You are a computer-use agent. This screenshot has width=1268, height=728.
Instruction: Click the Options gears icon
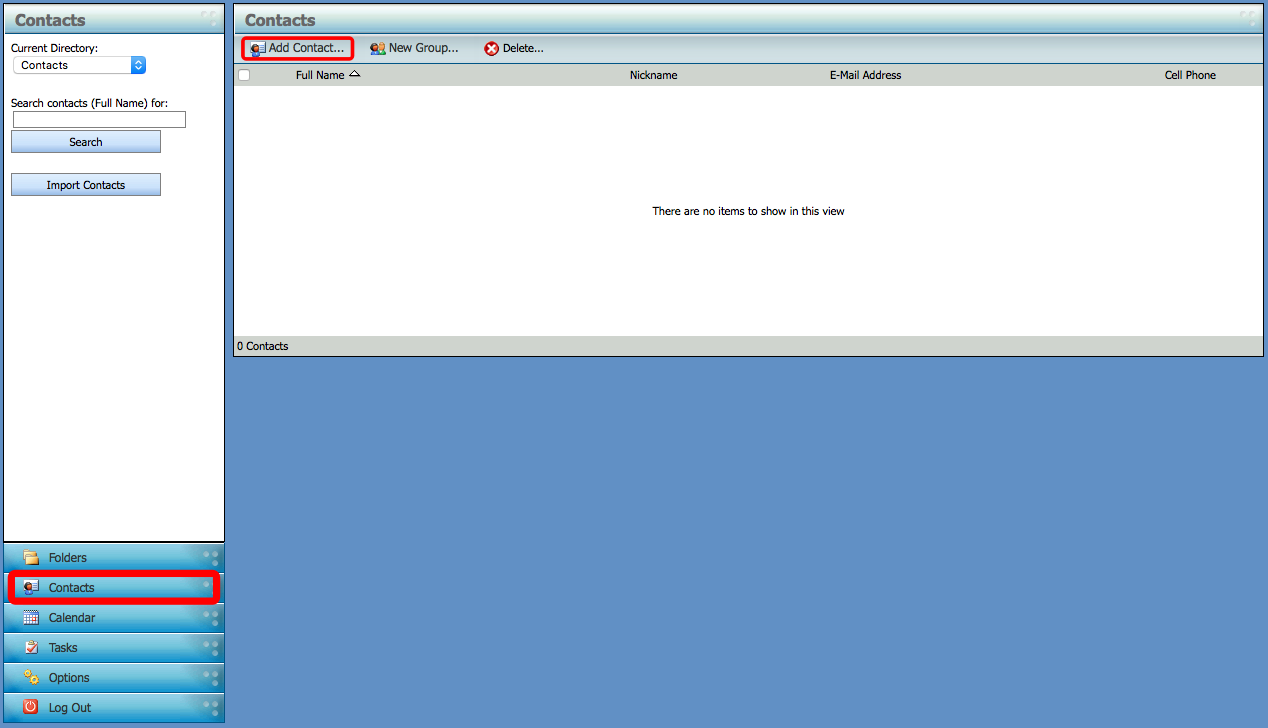tap(31, 678)
